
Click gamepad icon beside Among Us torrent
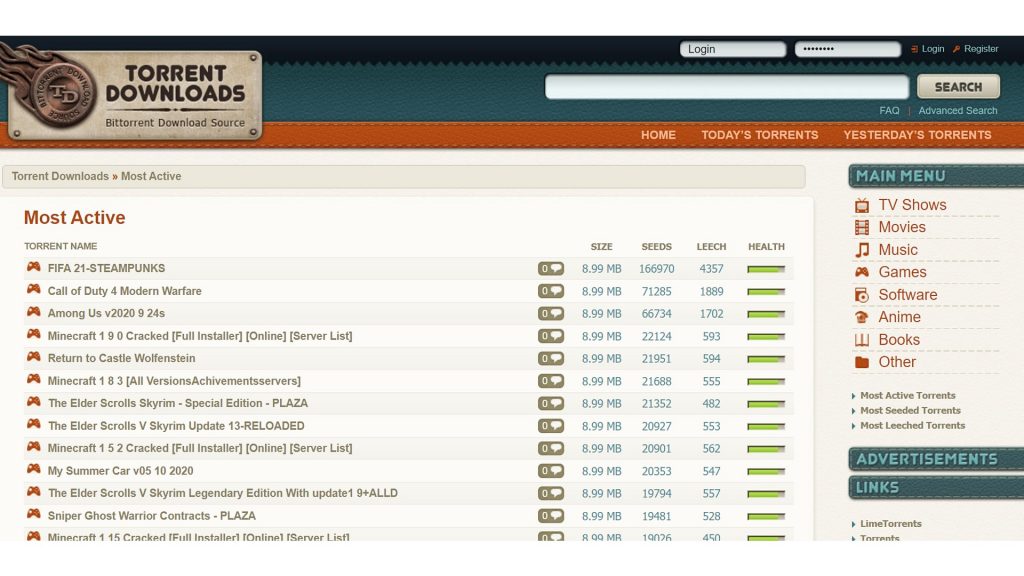pyautogui.click(x=34, y=313)
